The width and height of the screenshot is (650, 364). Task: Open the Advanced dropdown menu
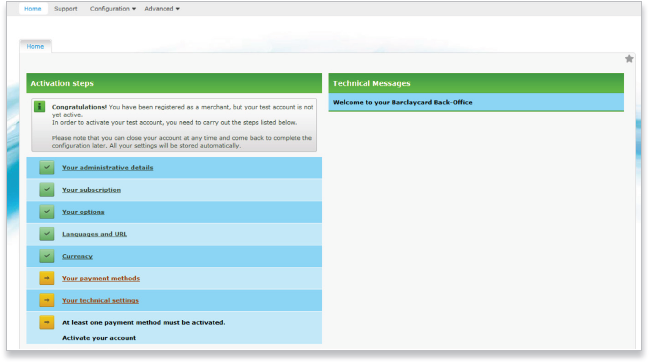pos(162,9)
